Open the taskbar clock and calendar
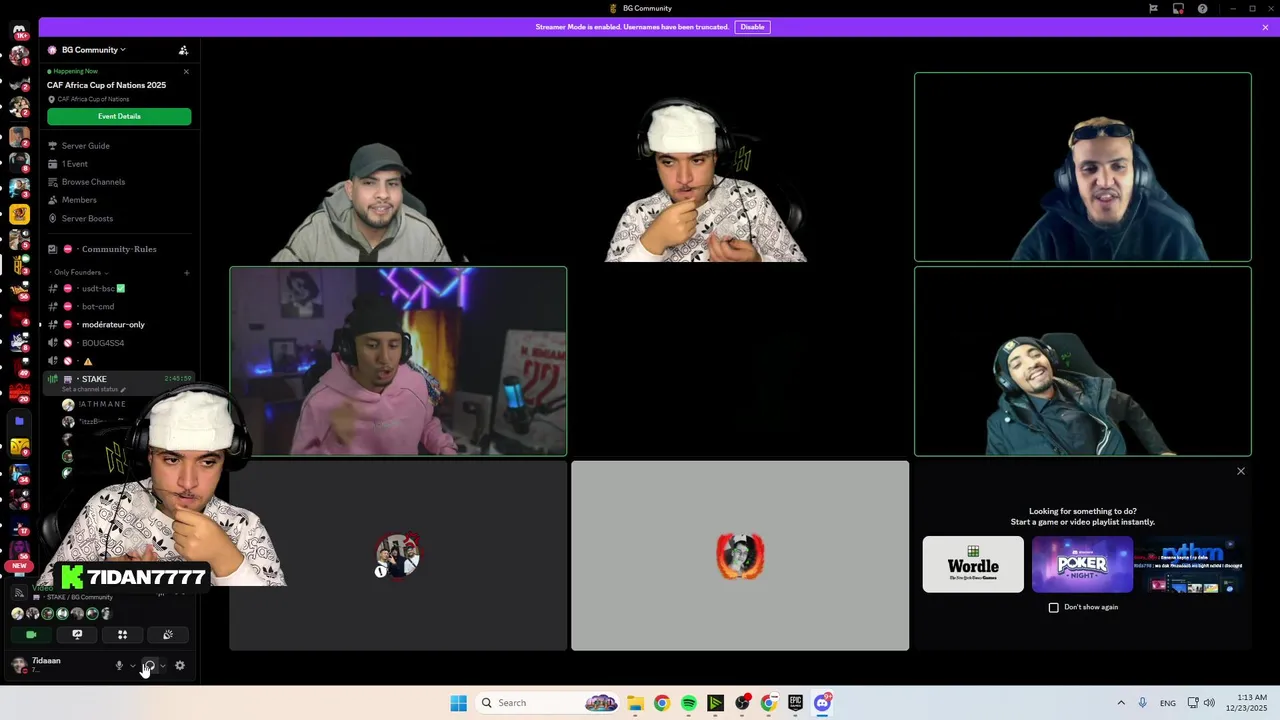Viewport: 1280px width, 720px height. tap(1245, 703)
